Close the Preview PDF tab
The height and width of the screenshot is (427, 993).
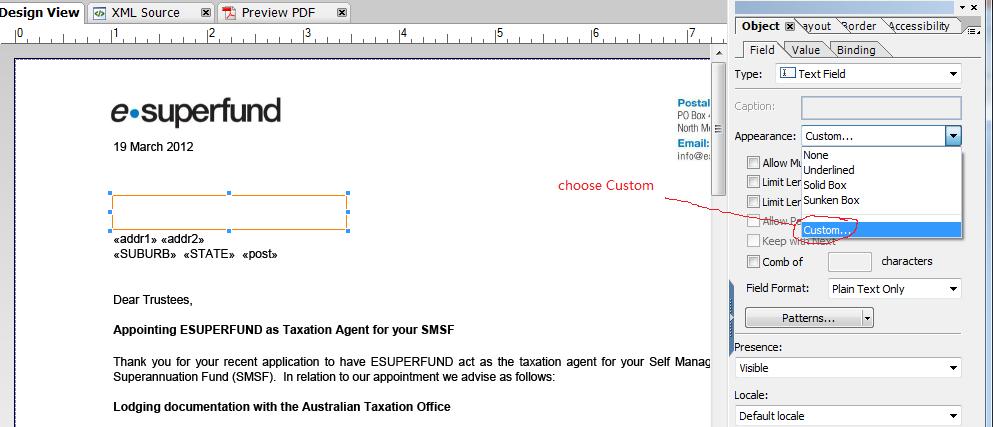click(x=342, y=13)
